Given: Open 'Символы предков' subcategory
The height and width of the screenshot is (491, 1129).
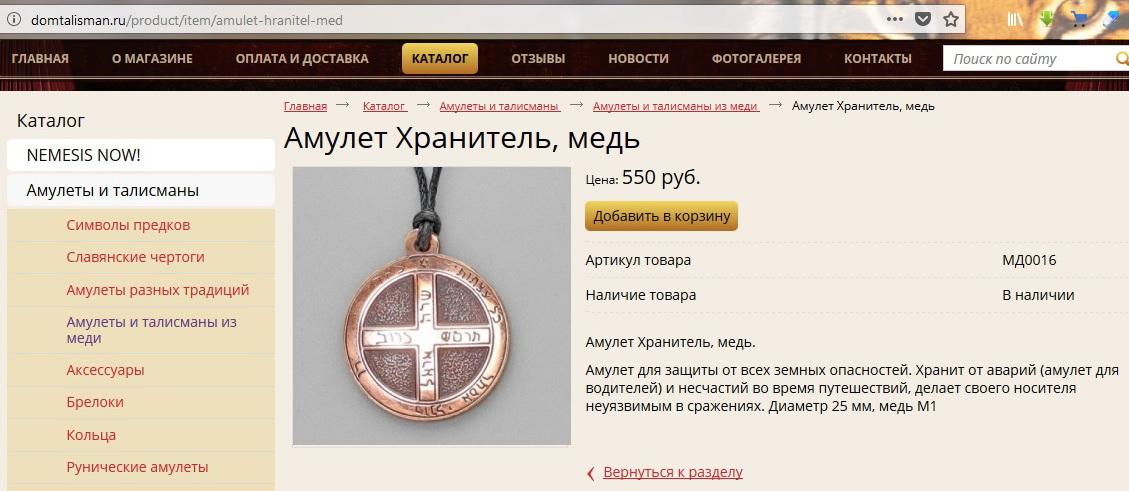Looking at the screenshot, I should pyautogui.click(x=128, y=225).
